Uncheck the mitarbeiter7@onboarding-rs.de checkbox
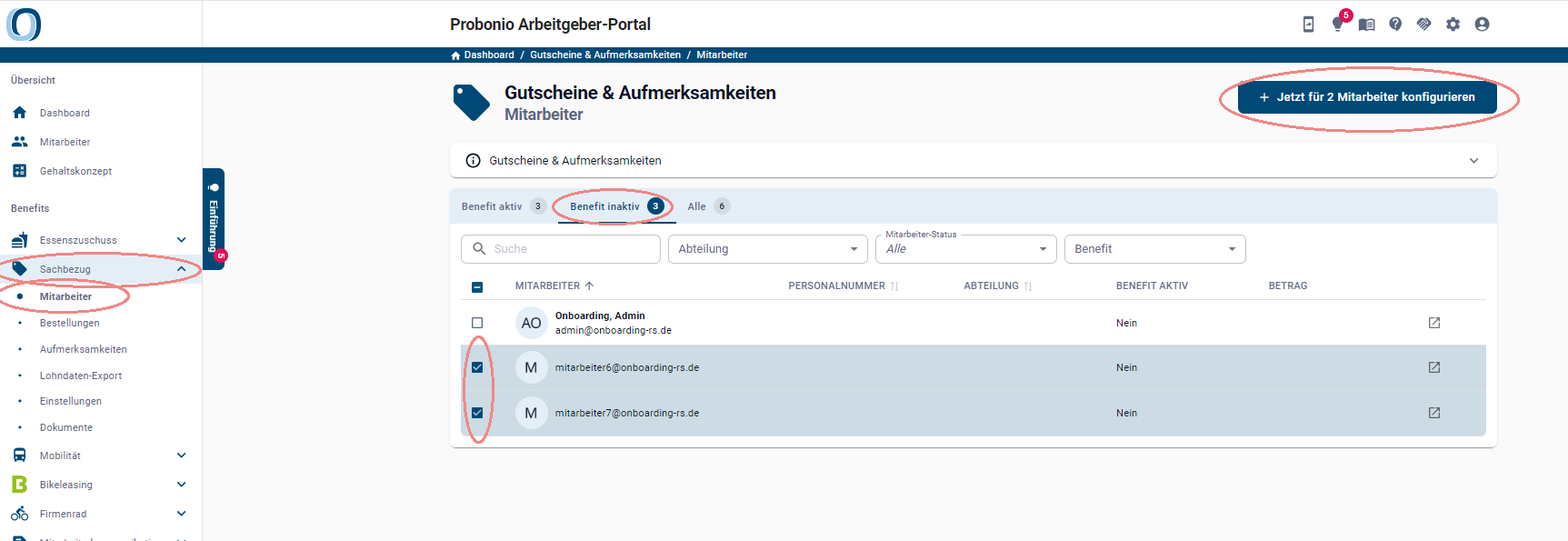1568x541 pixels. (477, 413)
